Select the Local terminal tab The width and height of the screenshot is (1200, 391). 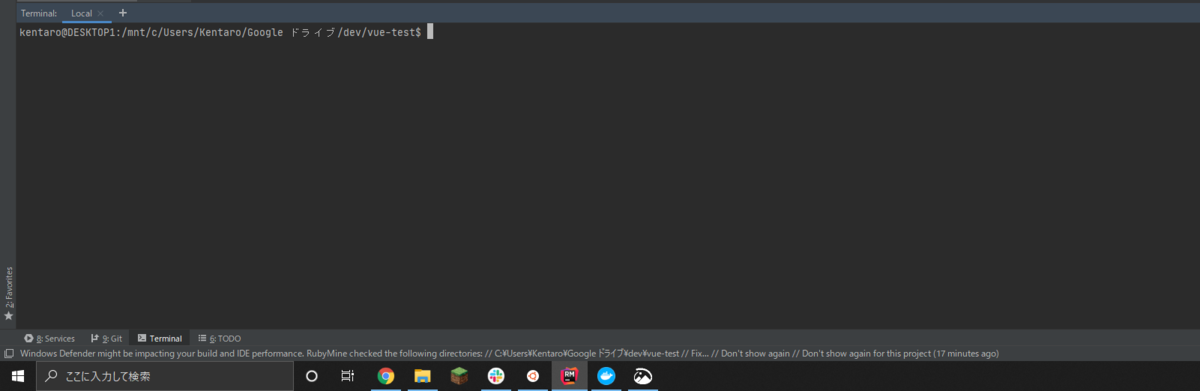point(87,14)
